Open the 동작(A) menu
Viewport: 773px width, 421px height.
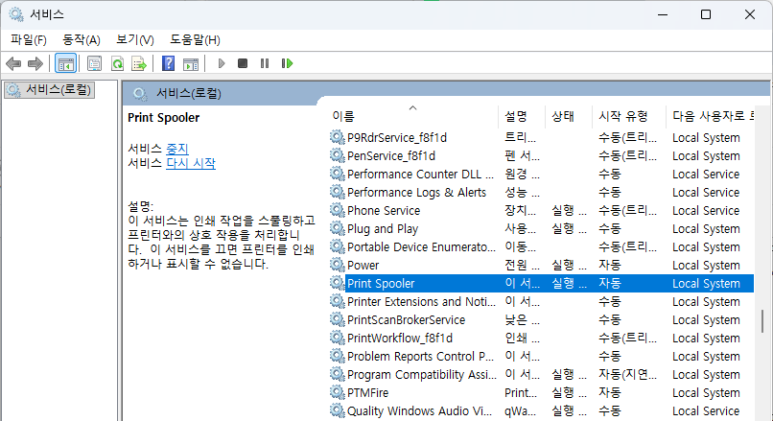(x=81, y=39)
